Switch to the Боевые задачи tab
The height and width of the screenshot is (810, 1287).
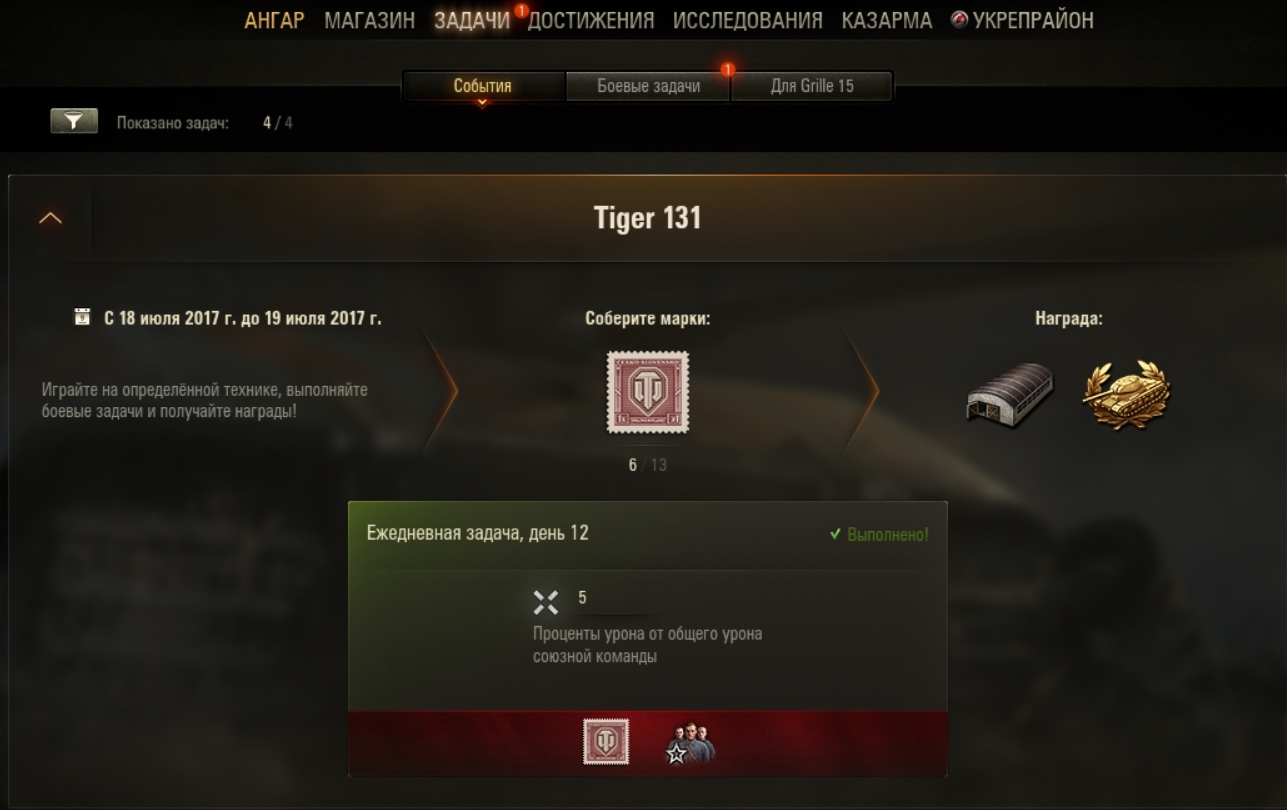(x=648, y=86)
